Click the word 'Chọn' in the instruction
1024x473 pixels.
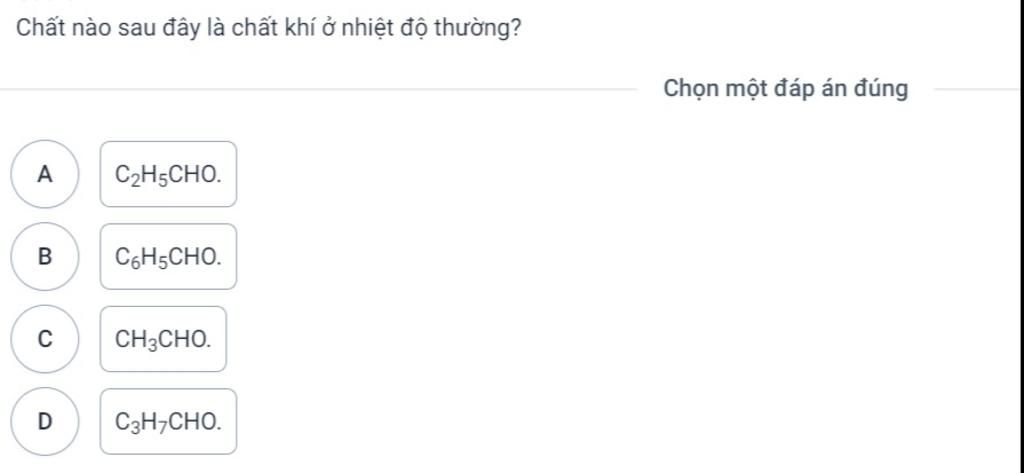pos(688,89)
